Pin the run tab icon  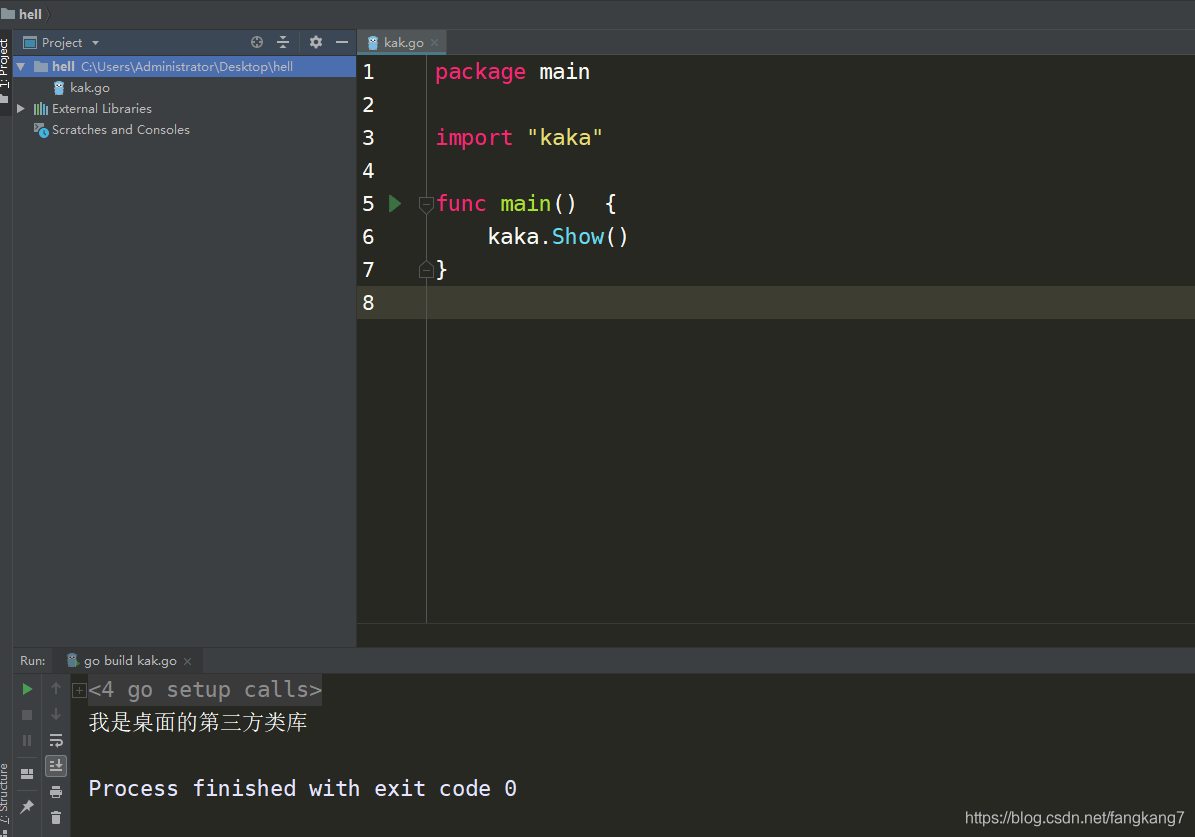[27, 807]
